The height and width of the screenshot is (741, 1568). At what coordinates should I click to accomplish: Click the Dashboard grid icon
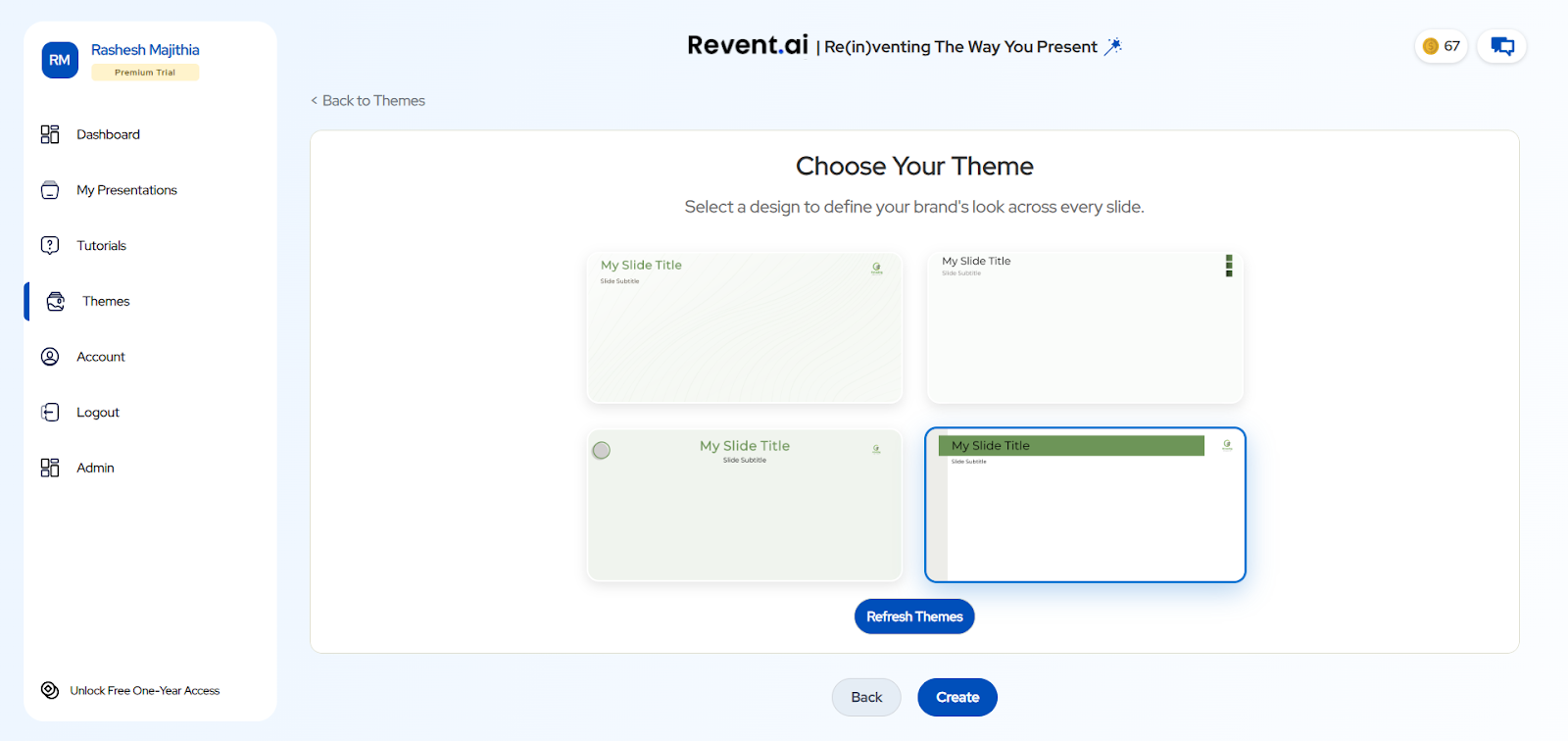click(x=50, y=134)
